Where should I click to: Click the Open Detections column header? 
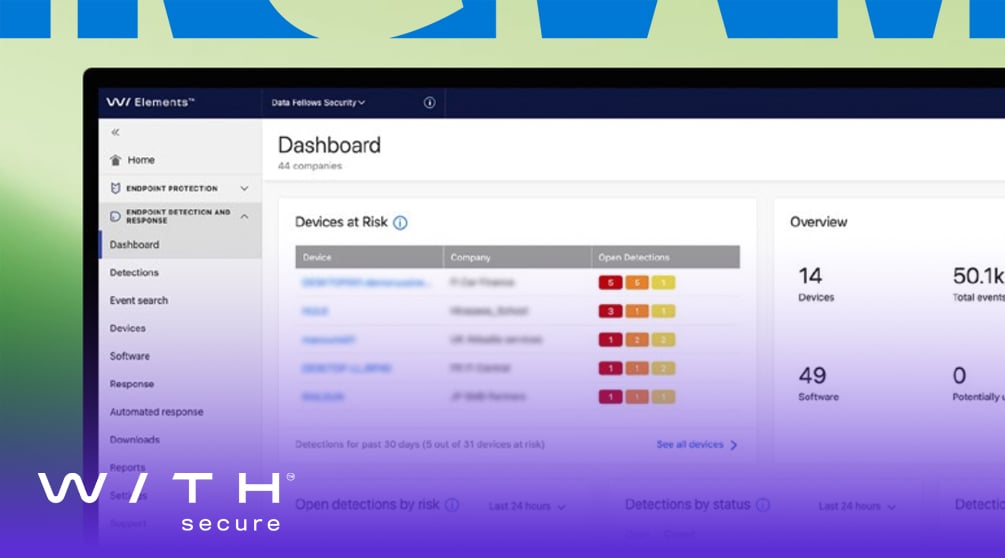(x=634, y=257)
